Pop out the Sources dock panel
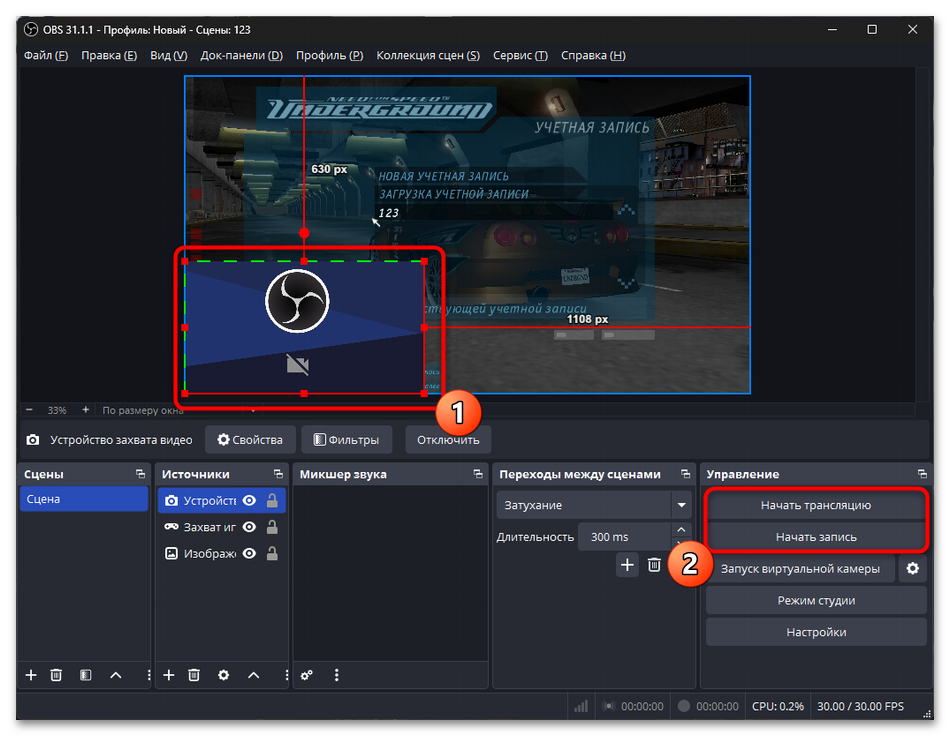 (x=278, y=474)
